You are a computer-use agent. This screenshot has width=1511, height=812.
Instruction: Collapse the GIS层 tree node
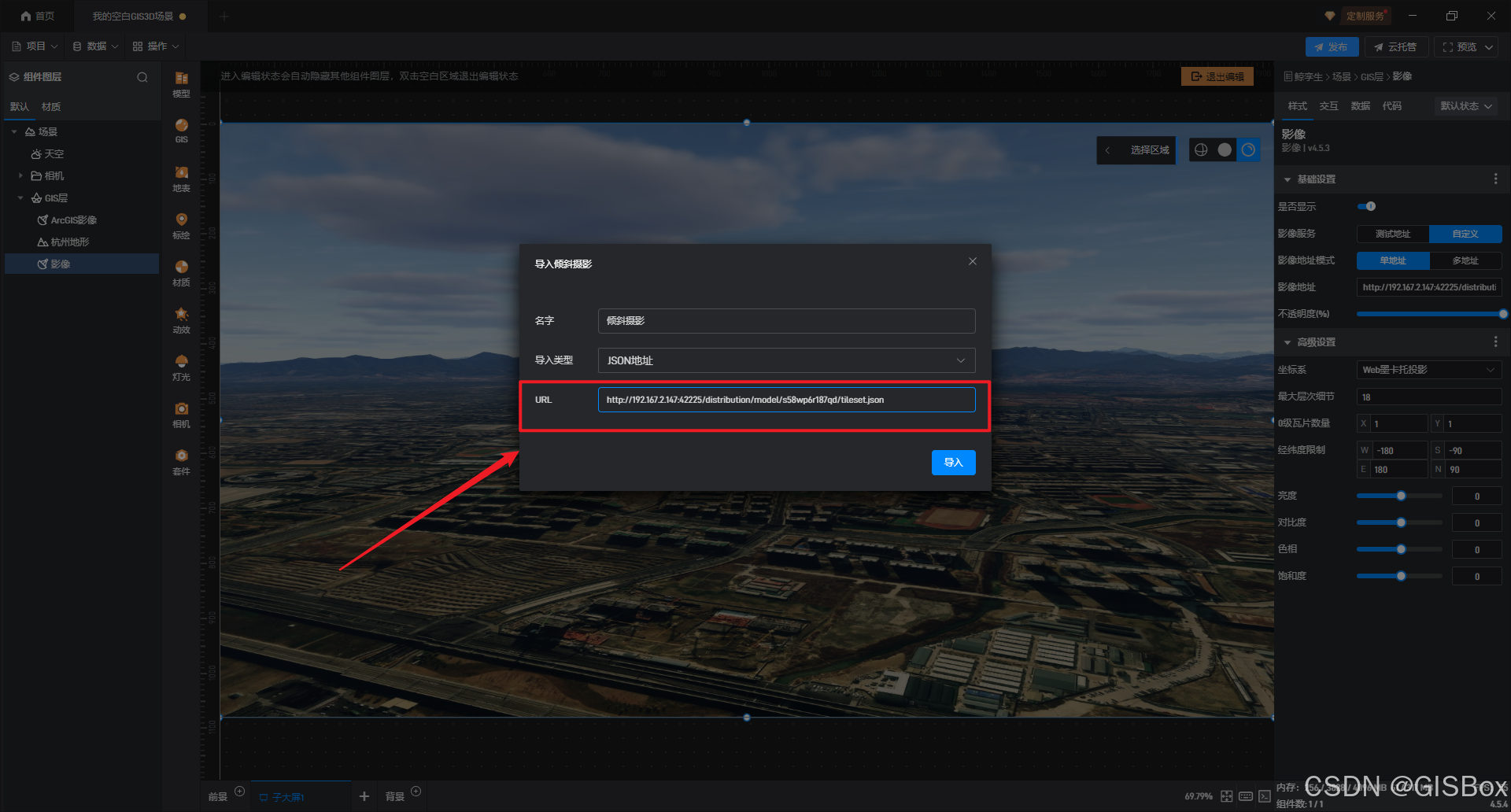click(20, 197)
